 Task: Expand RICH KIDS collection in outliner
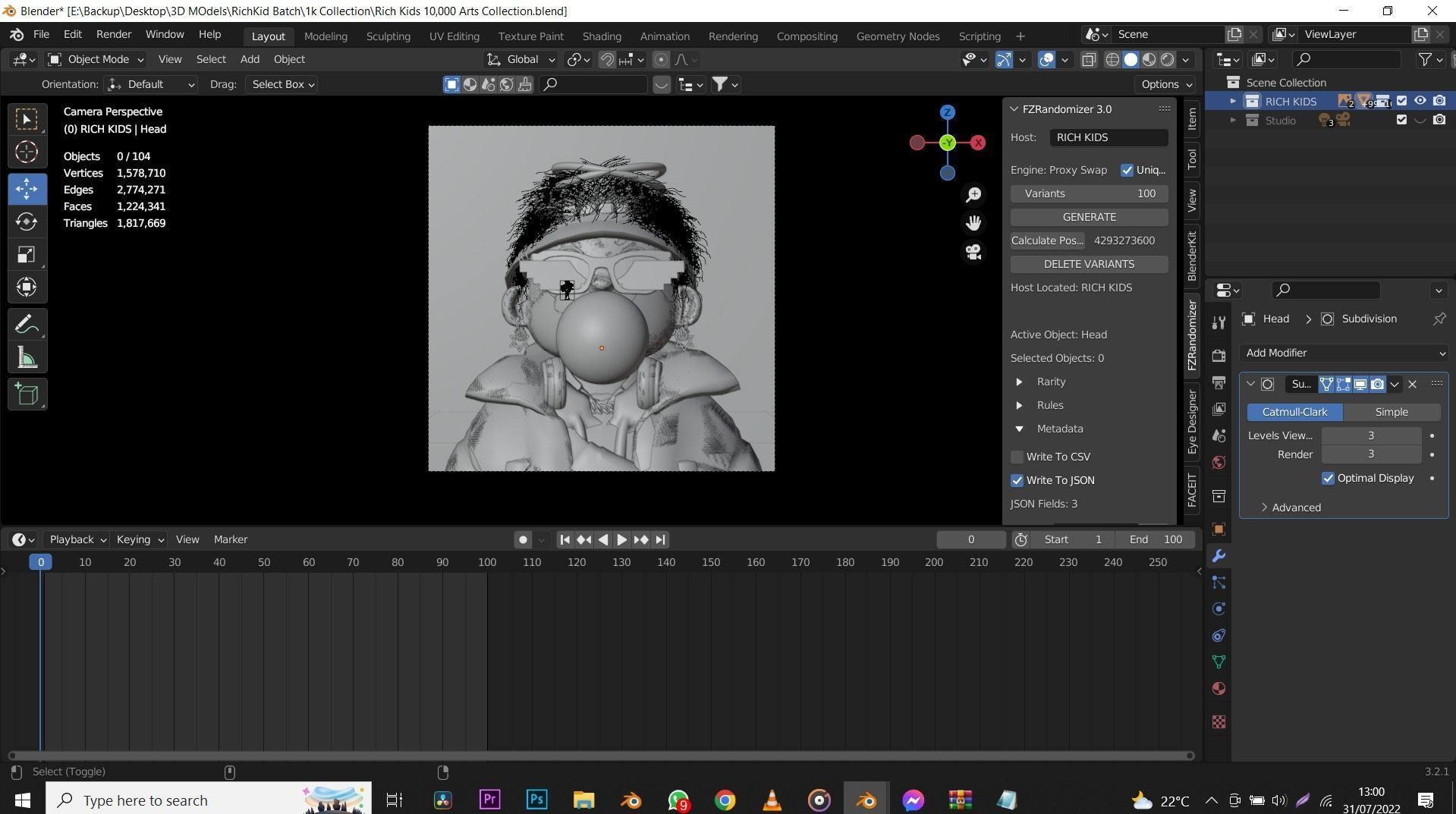click(x=1232, y=101)
